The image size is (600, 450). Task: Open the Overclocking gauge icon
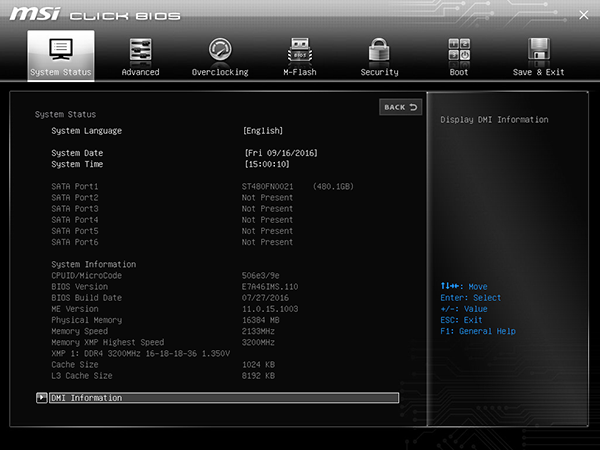(220, 49)
